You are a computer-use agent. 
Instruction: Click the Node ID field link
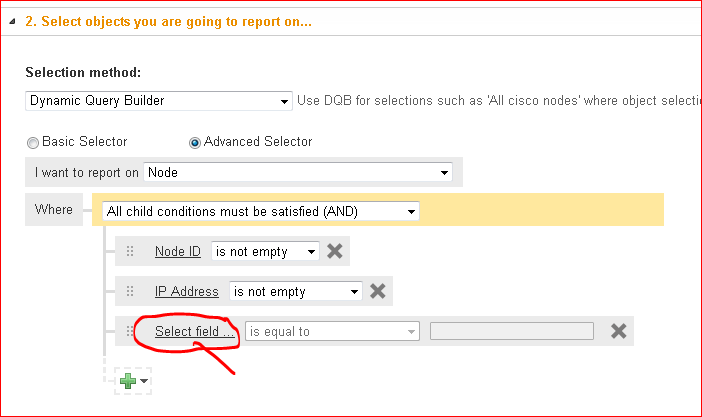(x=178, y=252)
